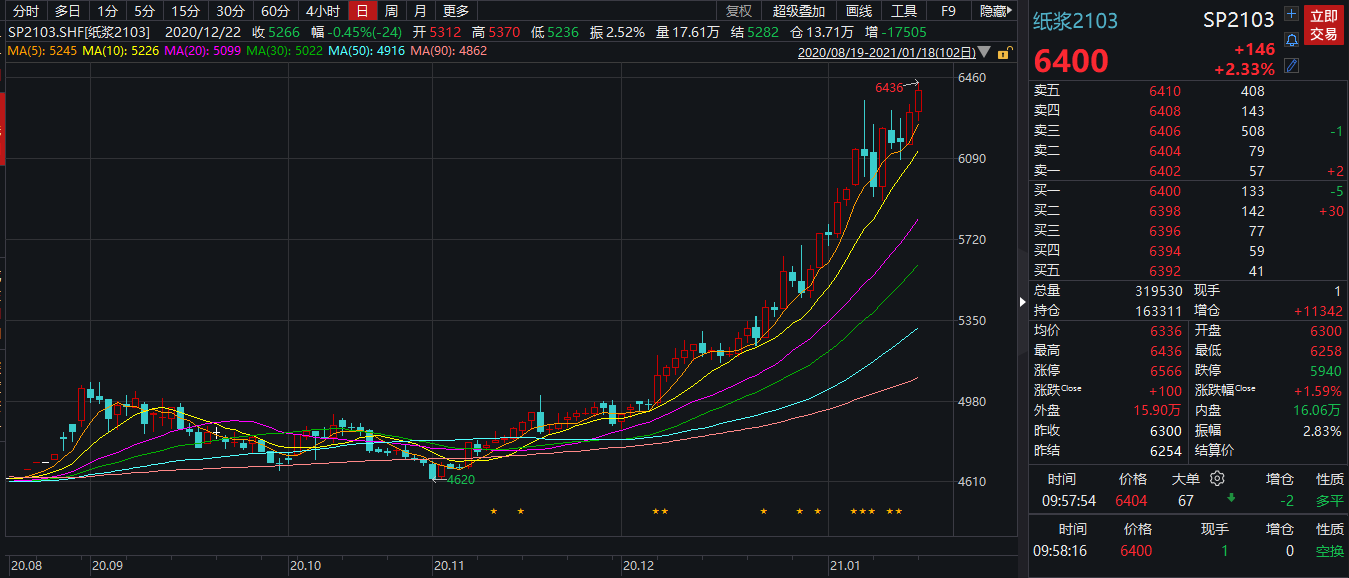The height and width of the screenshot is (578, 1349).
Task: Open the 大单 gear settings icon
Action: [1217, 478]
